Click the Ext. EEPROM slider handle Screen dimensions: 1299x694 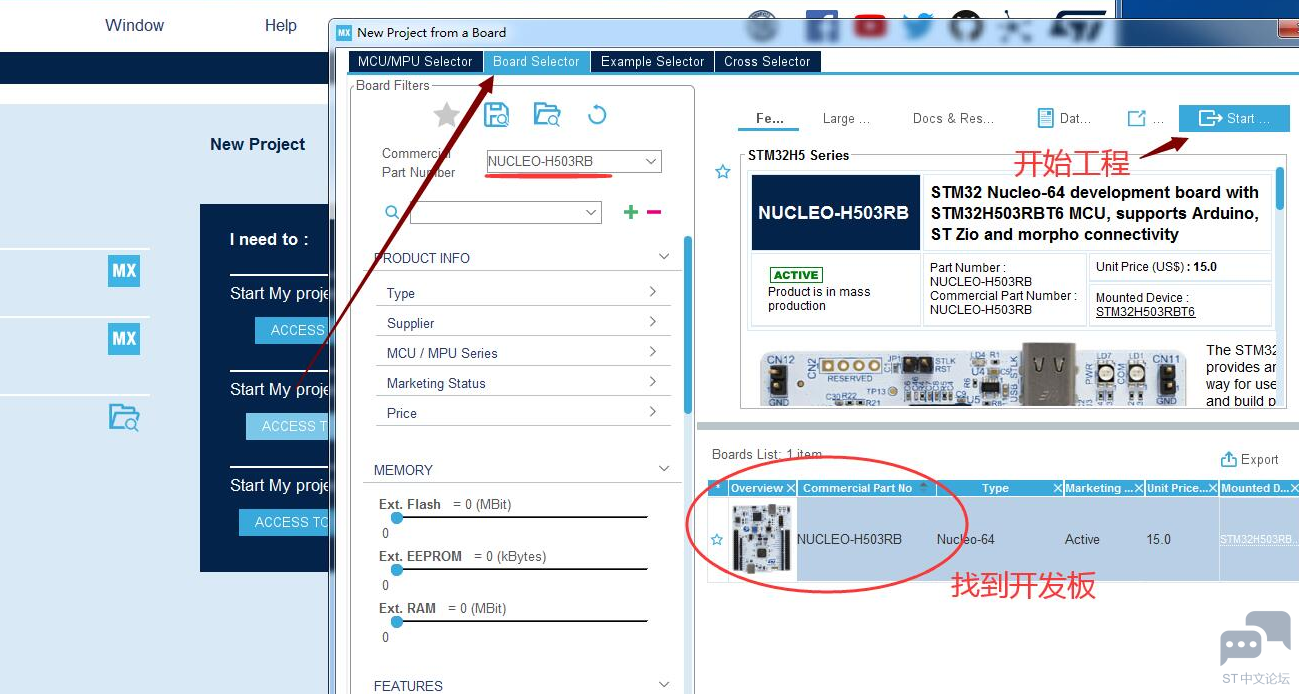[397, 569]
